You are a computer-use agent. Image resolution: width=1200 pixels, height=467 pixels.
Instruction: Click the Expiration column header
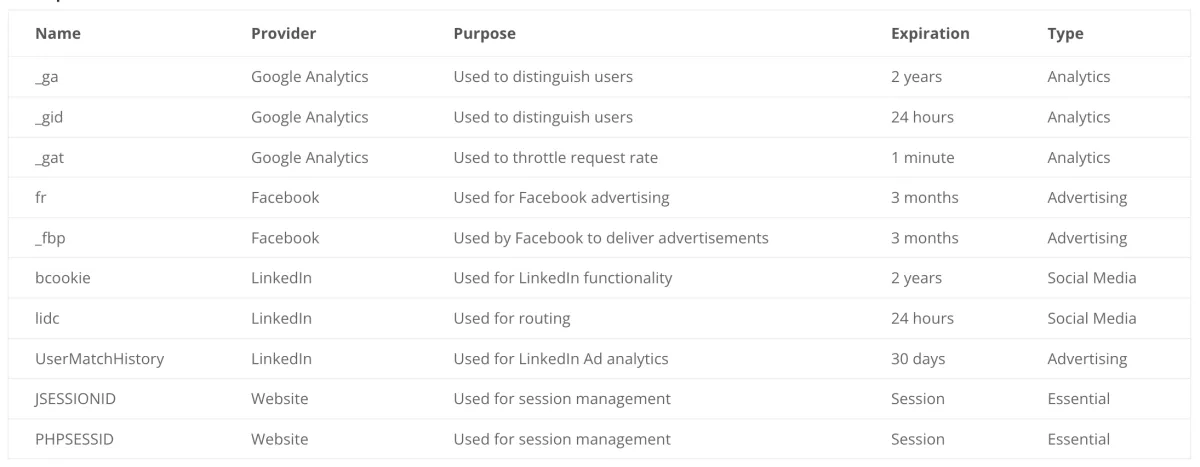coord(930,34)
